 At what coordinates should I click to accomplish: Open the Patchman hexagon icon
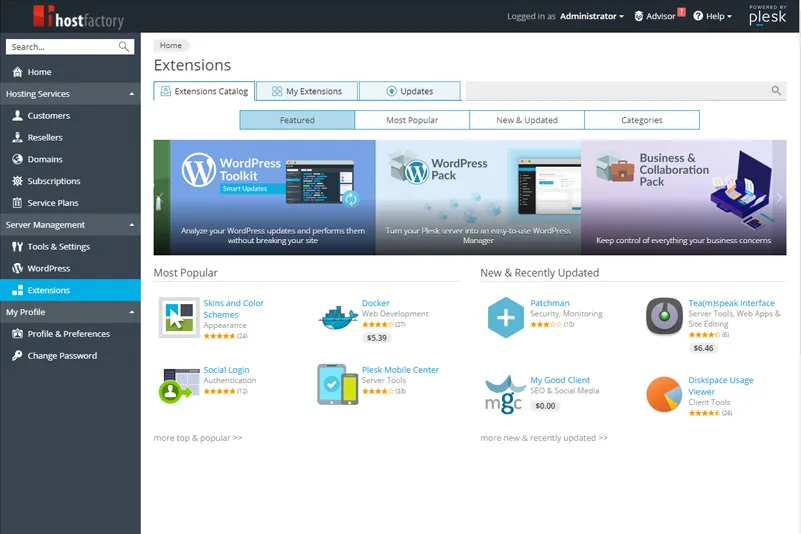[506, 317]
